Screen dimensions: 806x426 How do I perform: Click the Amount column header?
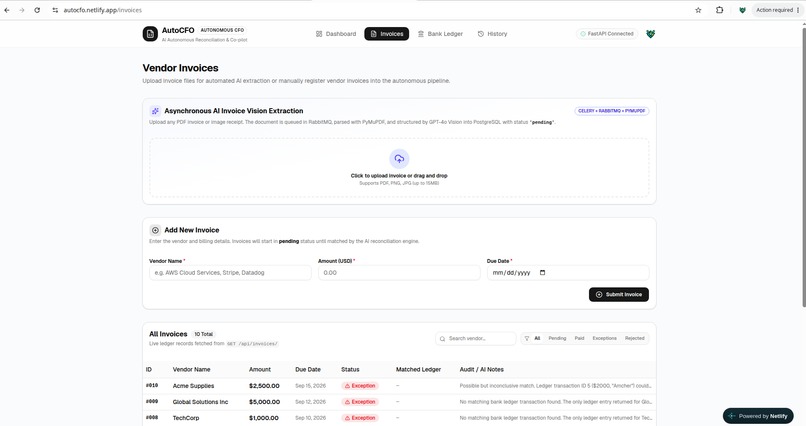tap(260, 369)
